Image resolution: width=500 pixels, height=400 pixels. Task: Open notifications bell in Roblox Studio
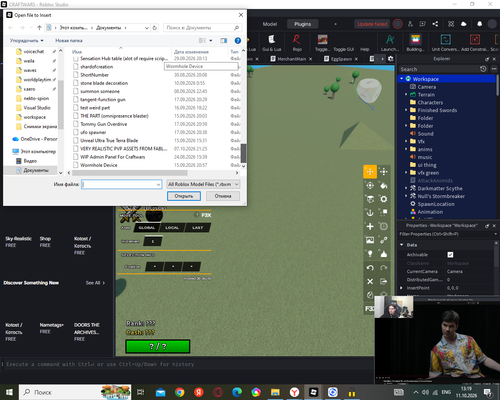[479, 24]
